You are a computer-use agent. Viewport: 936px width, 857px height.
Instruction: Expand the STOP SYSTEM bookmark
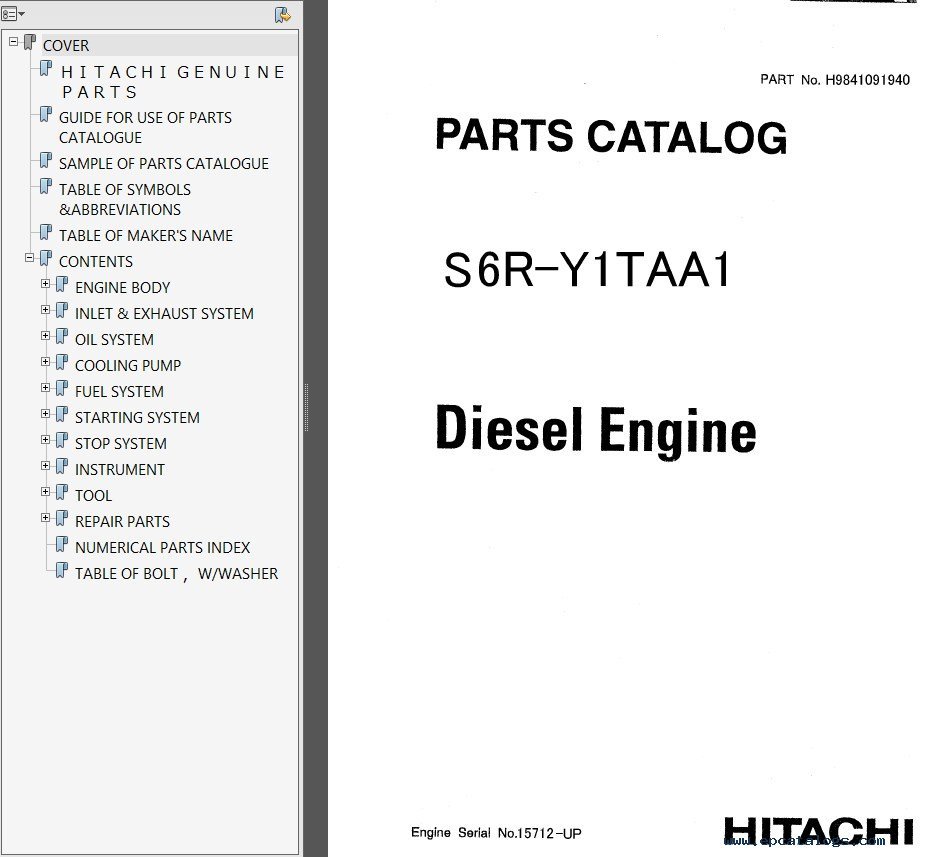tap(45, 439)
